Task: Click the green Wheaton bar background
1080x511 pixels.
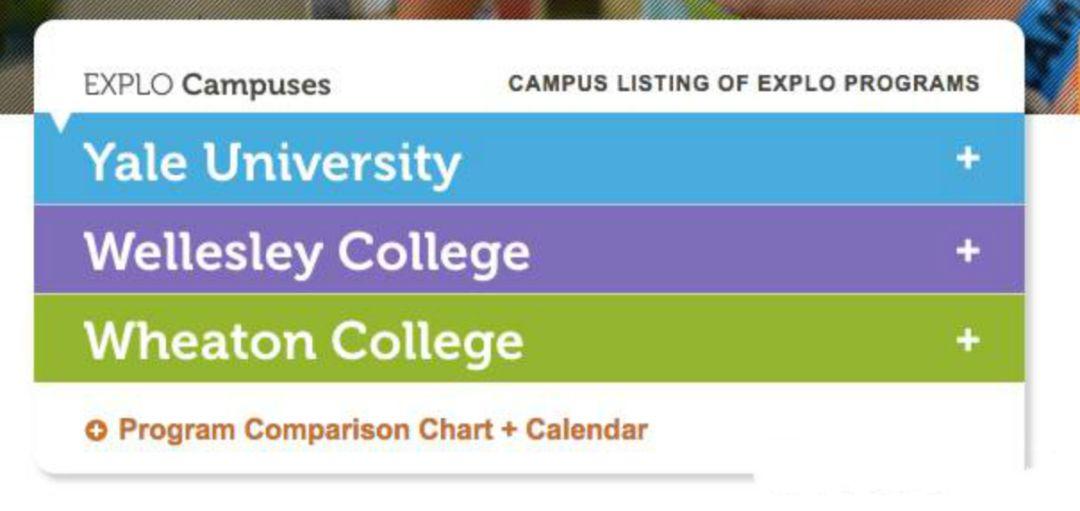Action: click(x=740, y=340)
